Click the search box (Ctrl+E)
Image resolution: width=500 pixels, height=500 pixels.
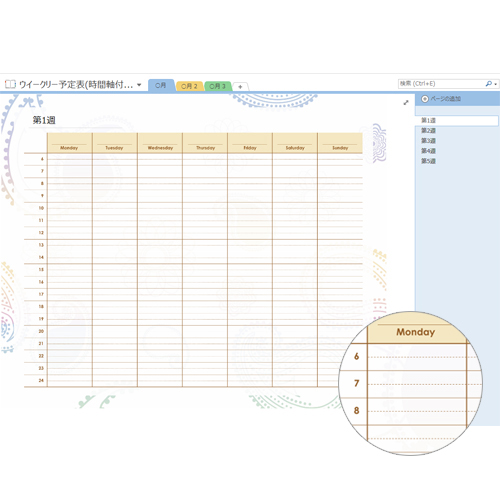[x=441, y=84]
